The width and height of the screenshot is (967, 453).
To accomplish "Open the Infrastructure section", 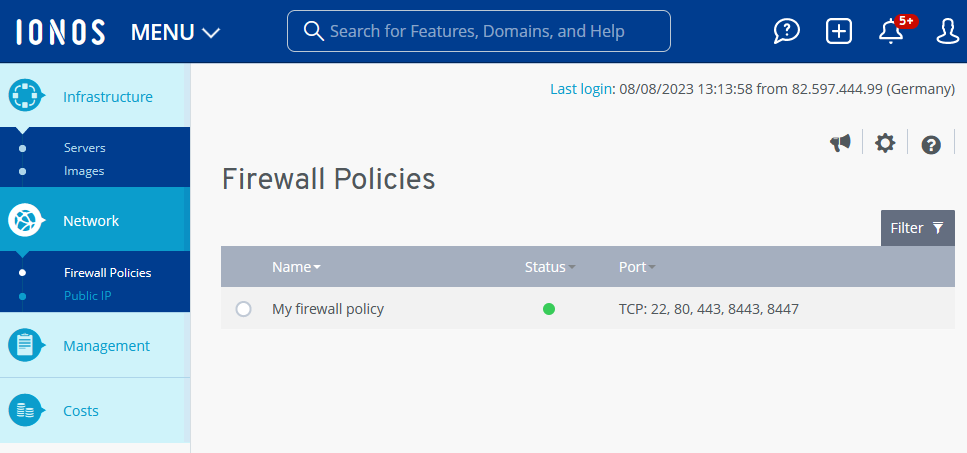I will point(107,97).
